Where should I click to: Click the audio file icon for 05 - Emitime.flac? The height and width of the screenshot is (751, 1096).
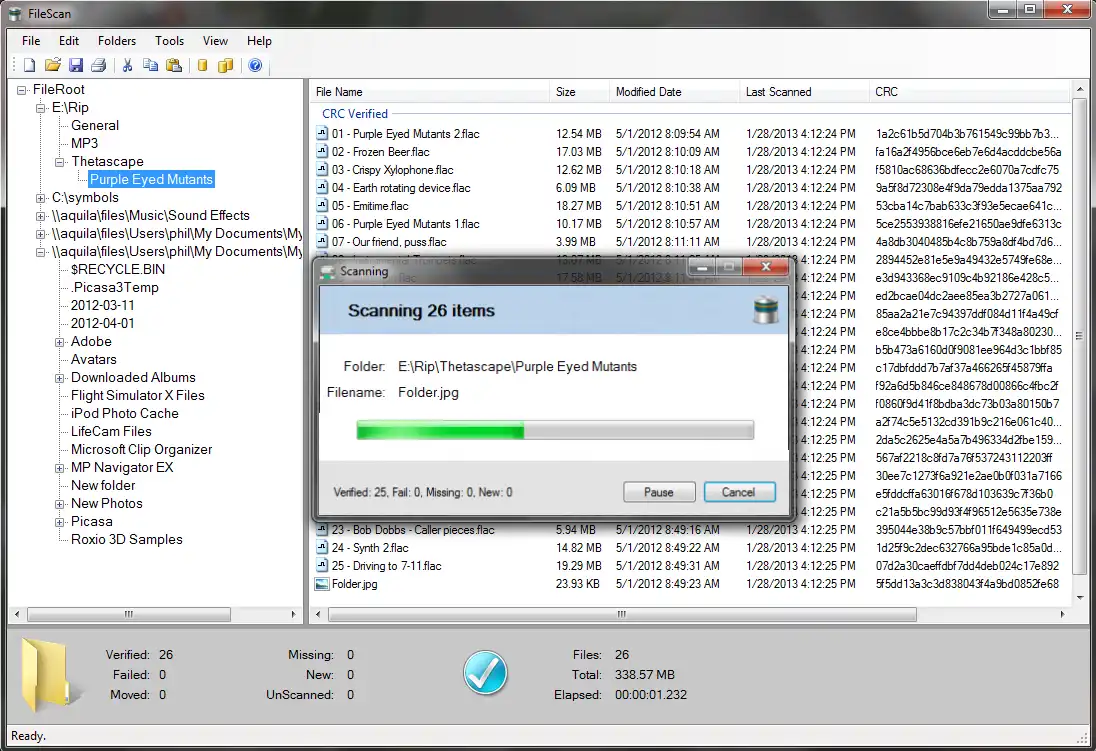pos(322,205)
